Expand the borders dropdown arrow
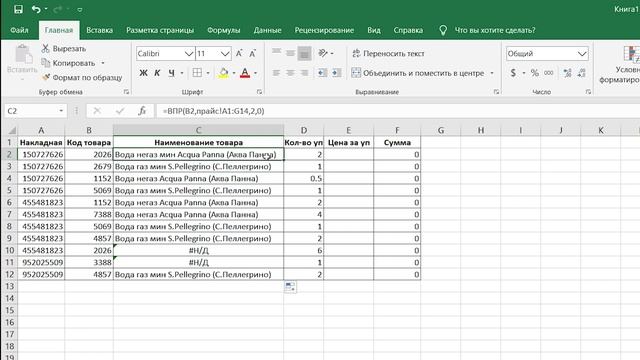The width and height of the screenshot is (640, 360). 208,73
